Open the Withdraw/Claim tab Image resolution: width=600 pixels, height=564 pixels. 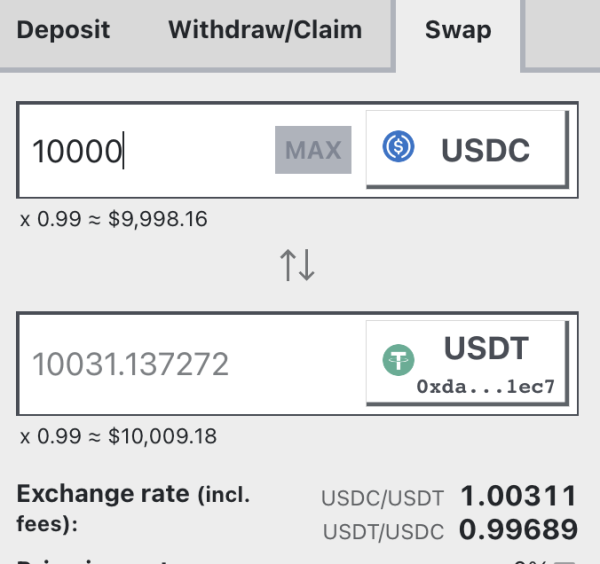[265, 29]
